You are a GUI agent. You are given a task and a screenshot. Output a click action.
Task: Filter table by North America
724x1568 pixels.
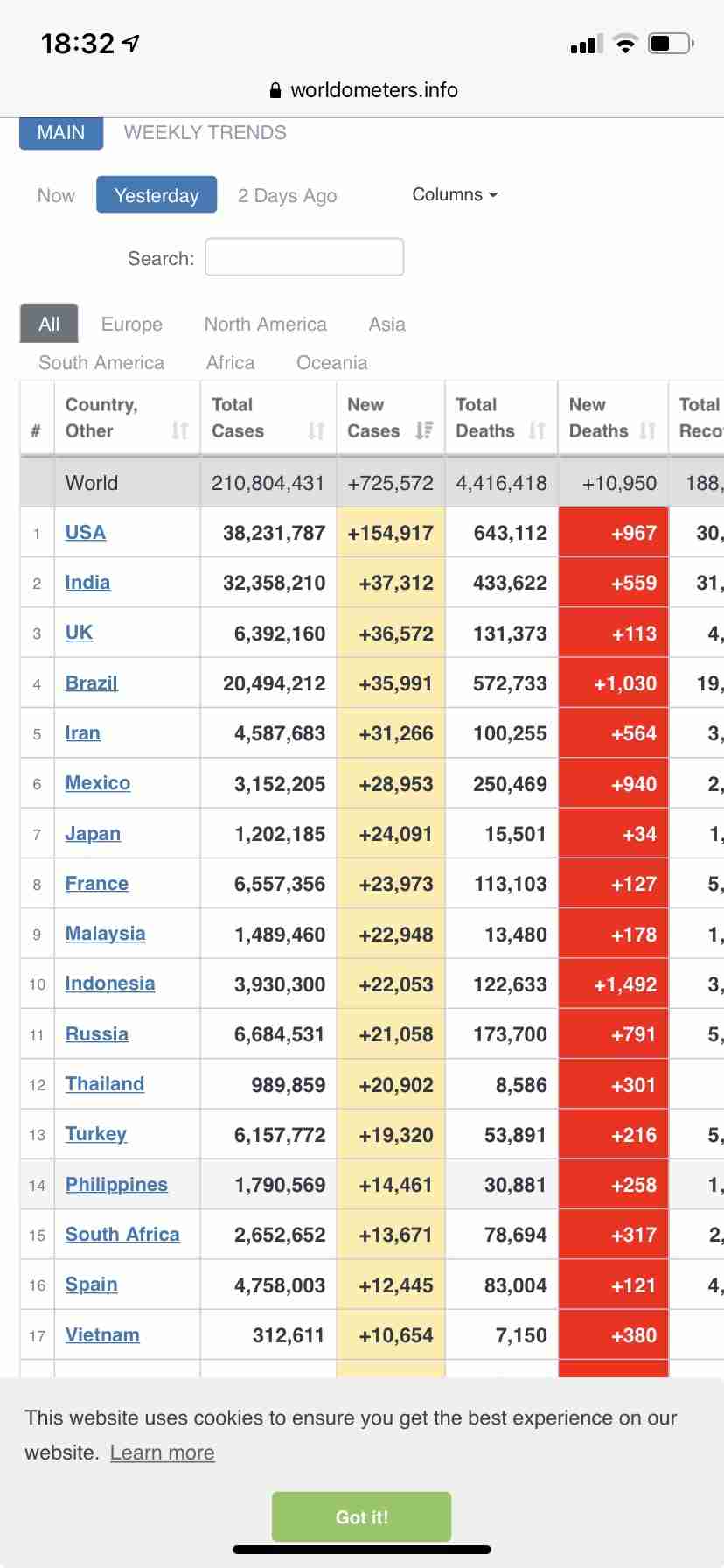coord(266,324)
